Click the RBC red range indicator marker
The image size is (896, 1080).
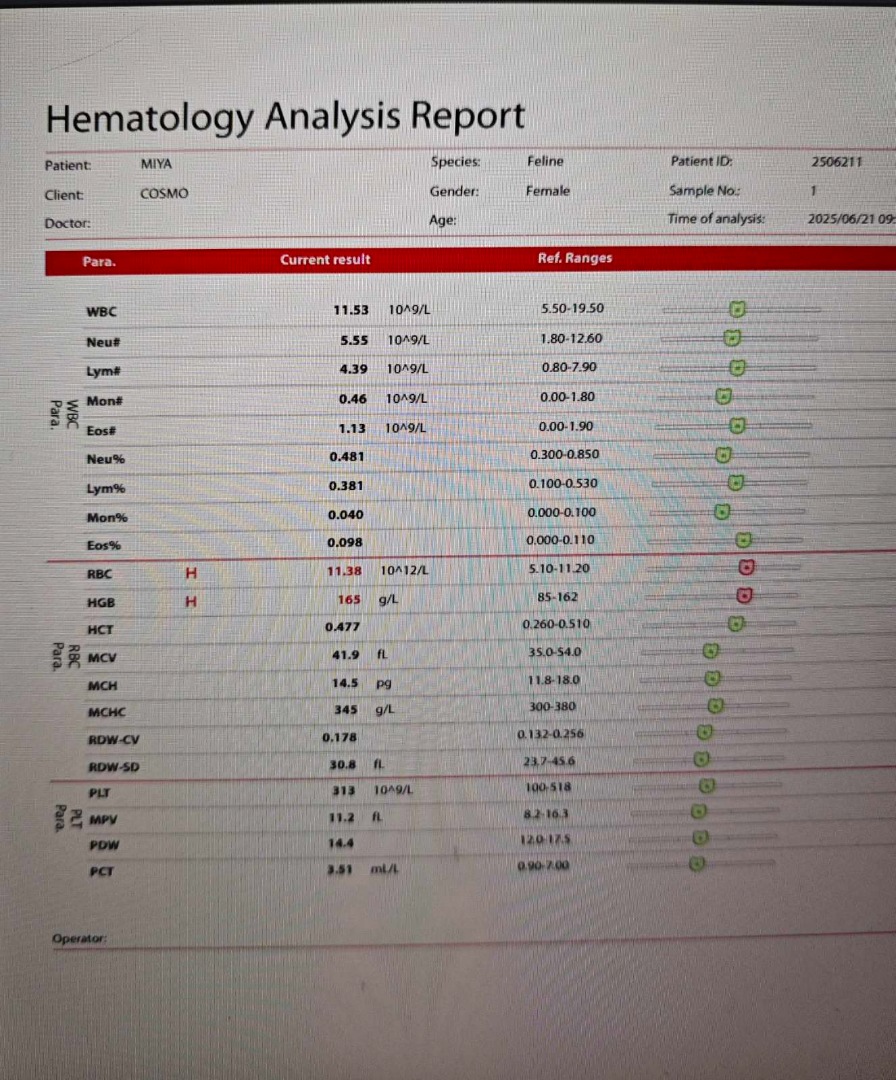pyautogui.click(x=747, y=567)
